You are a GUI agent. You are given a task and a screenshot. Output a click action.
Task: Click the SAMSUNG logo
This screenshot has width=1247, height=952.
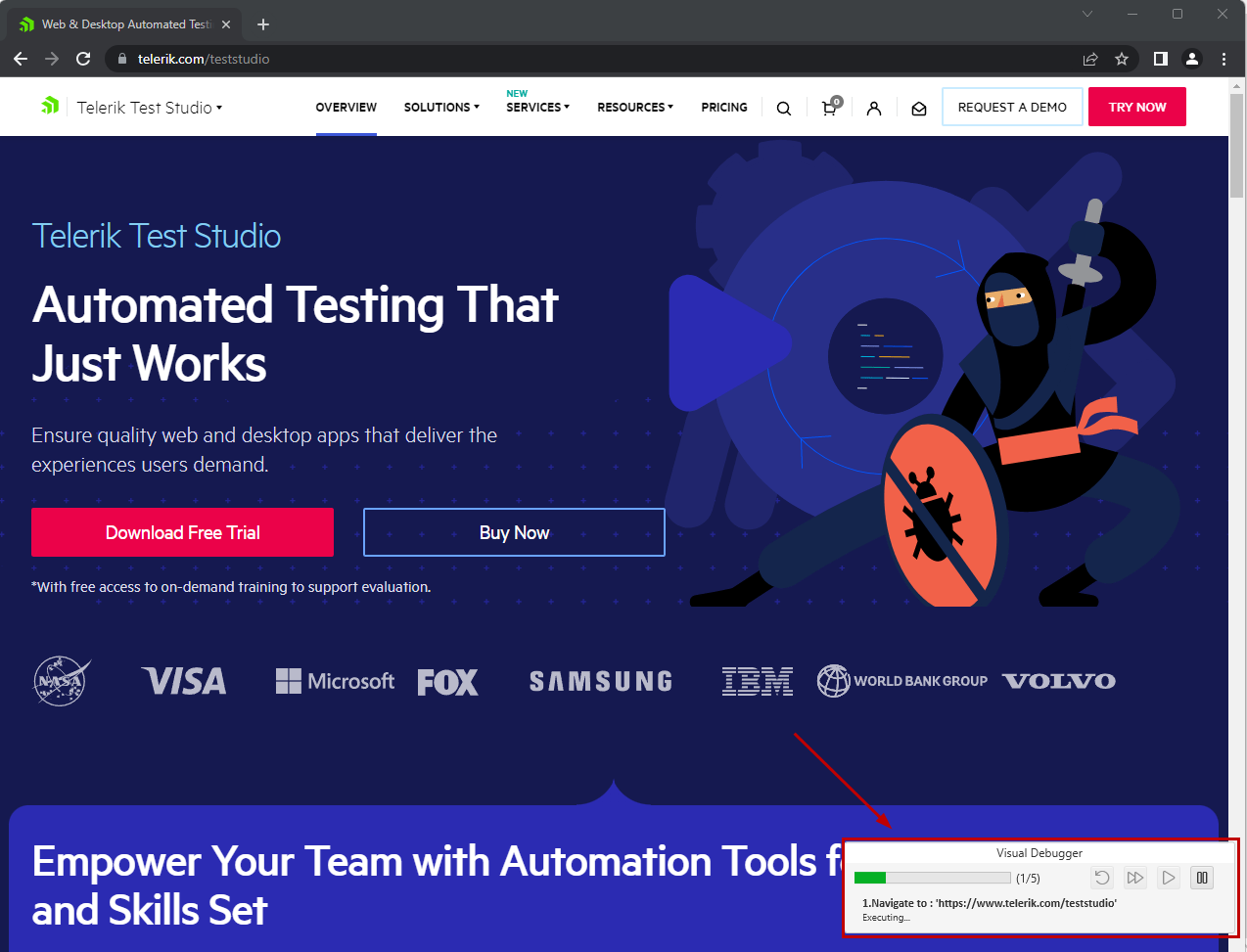click(x=601, y=681)
